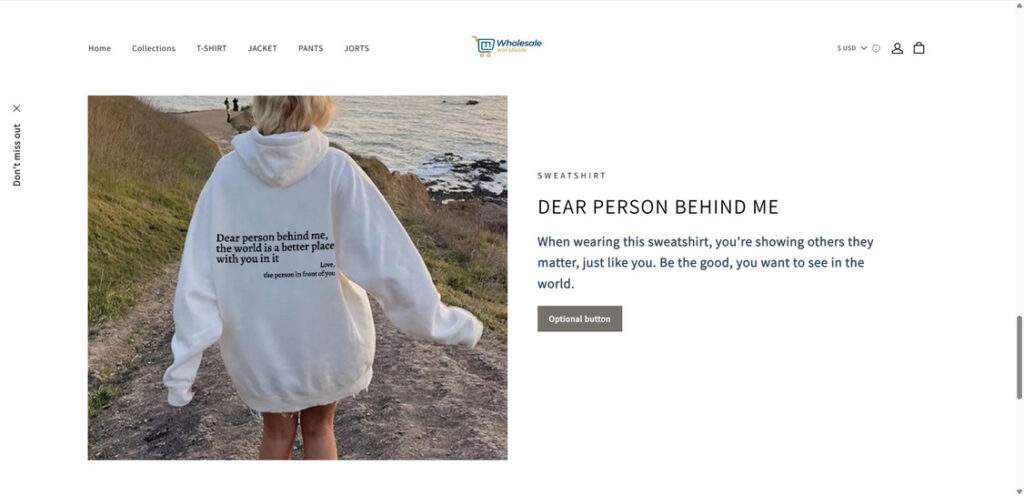Open the PANTS category link
Image resolution: width=1024 pixels, height=496 pixels.
pos(311,48)
